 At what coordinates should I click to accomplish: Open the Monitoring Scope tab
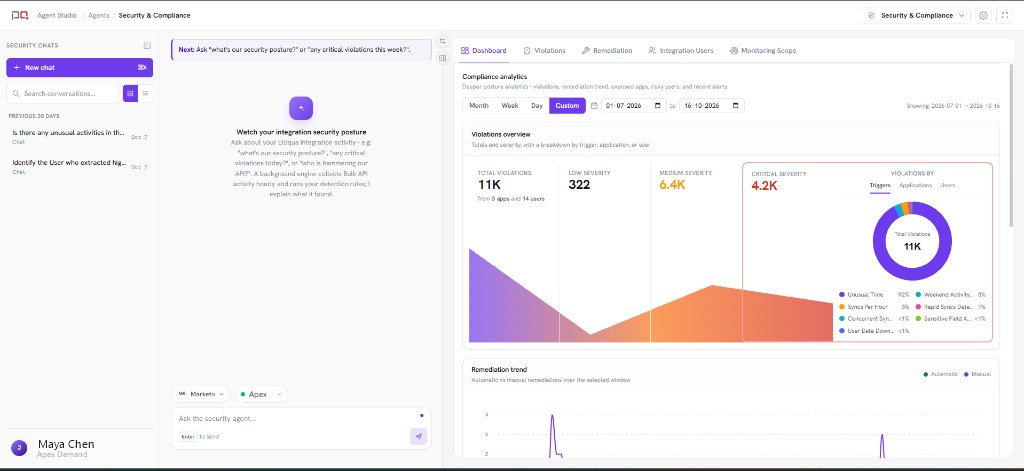pyautogui.click(x=763, y=50)
